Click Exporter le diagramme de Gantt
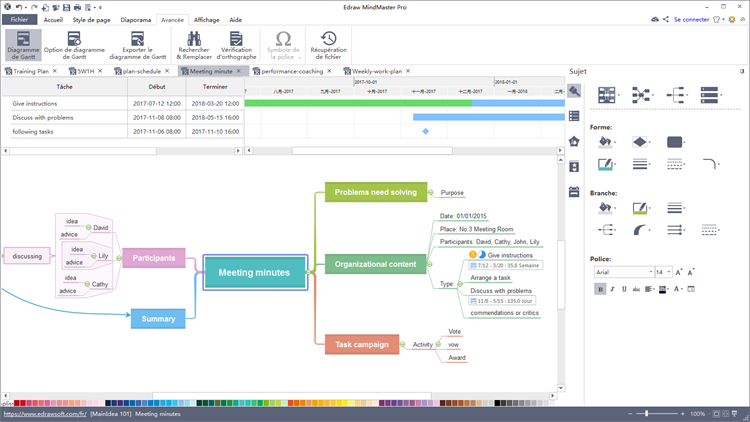This screenshot has width=750, height=422. click(138, 45)
